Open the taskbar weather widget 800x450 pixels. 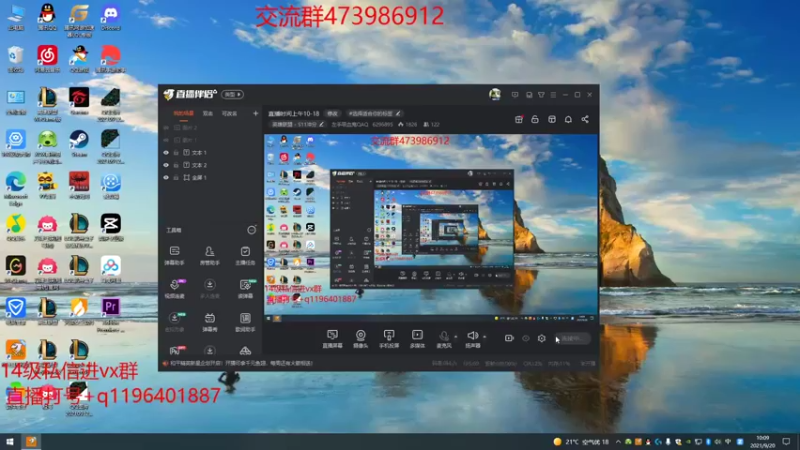[581, 442]
